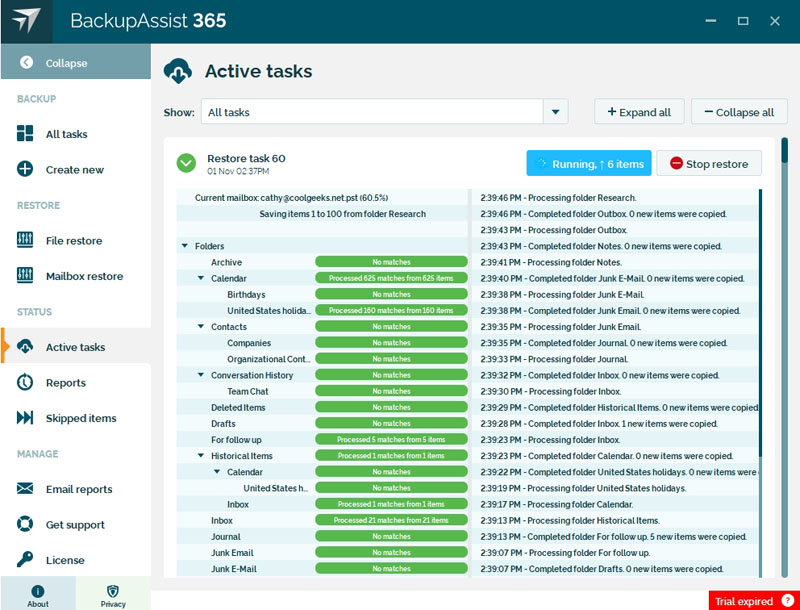Click the File restore sliders icon

[25, 240]
